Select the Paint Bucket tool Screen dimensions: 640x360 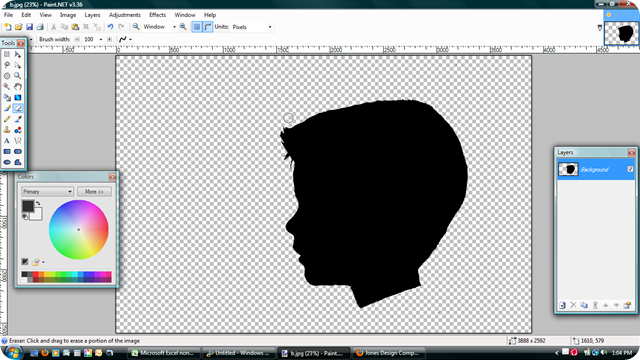click(x=7, y=98)
